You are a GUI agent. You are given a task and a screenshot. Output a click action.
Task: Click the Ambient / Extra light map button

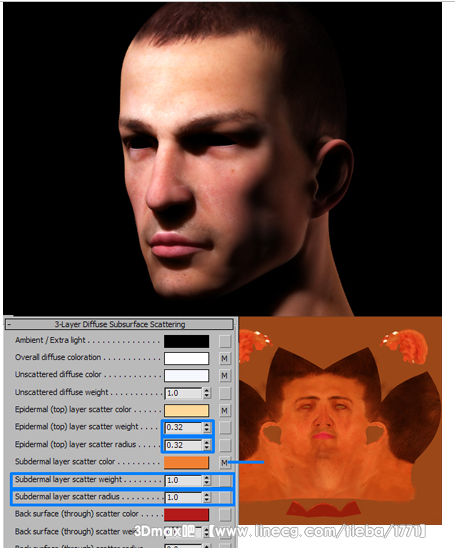(225, 341)
